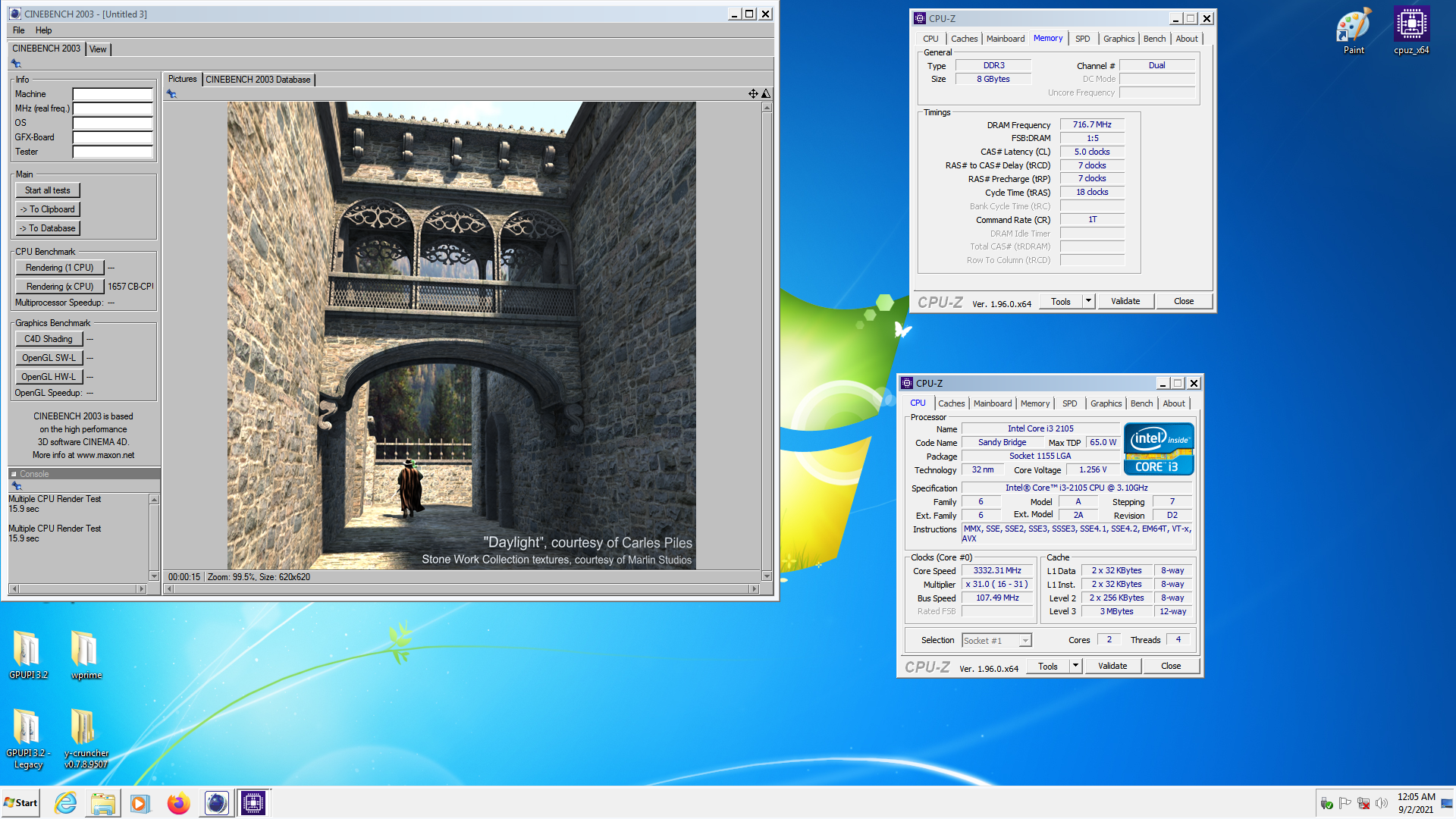Open y-cruncher v0.7.8.9507 folder

(86, 739)
